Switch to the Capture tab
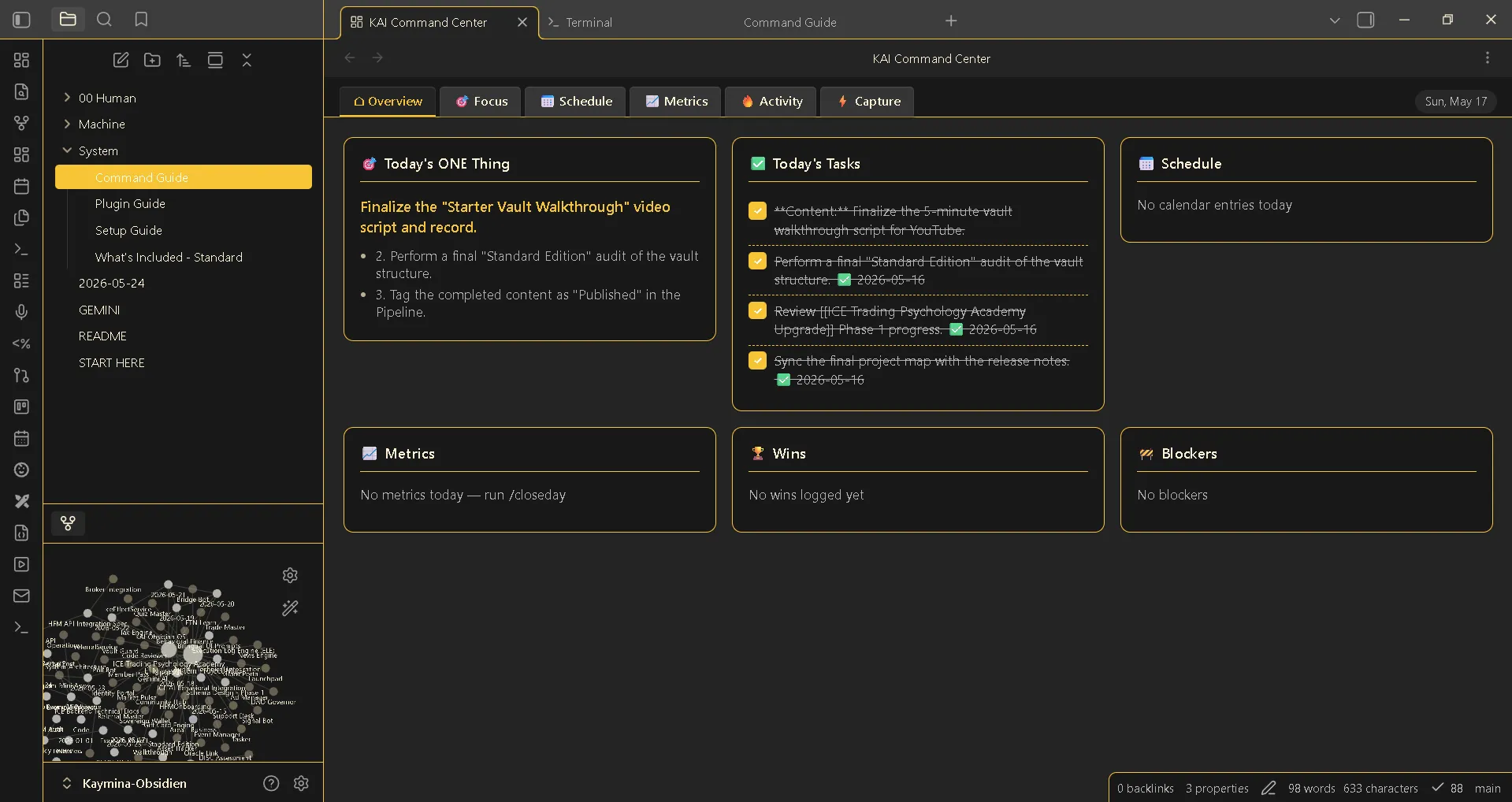Screen dimensions: 1512x802 (868, 102)
